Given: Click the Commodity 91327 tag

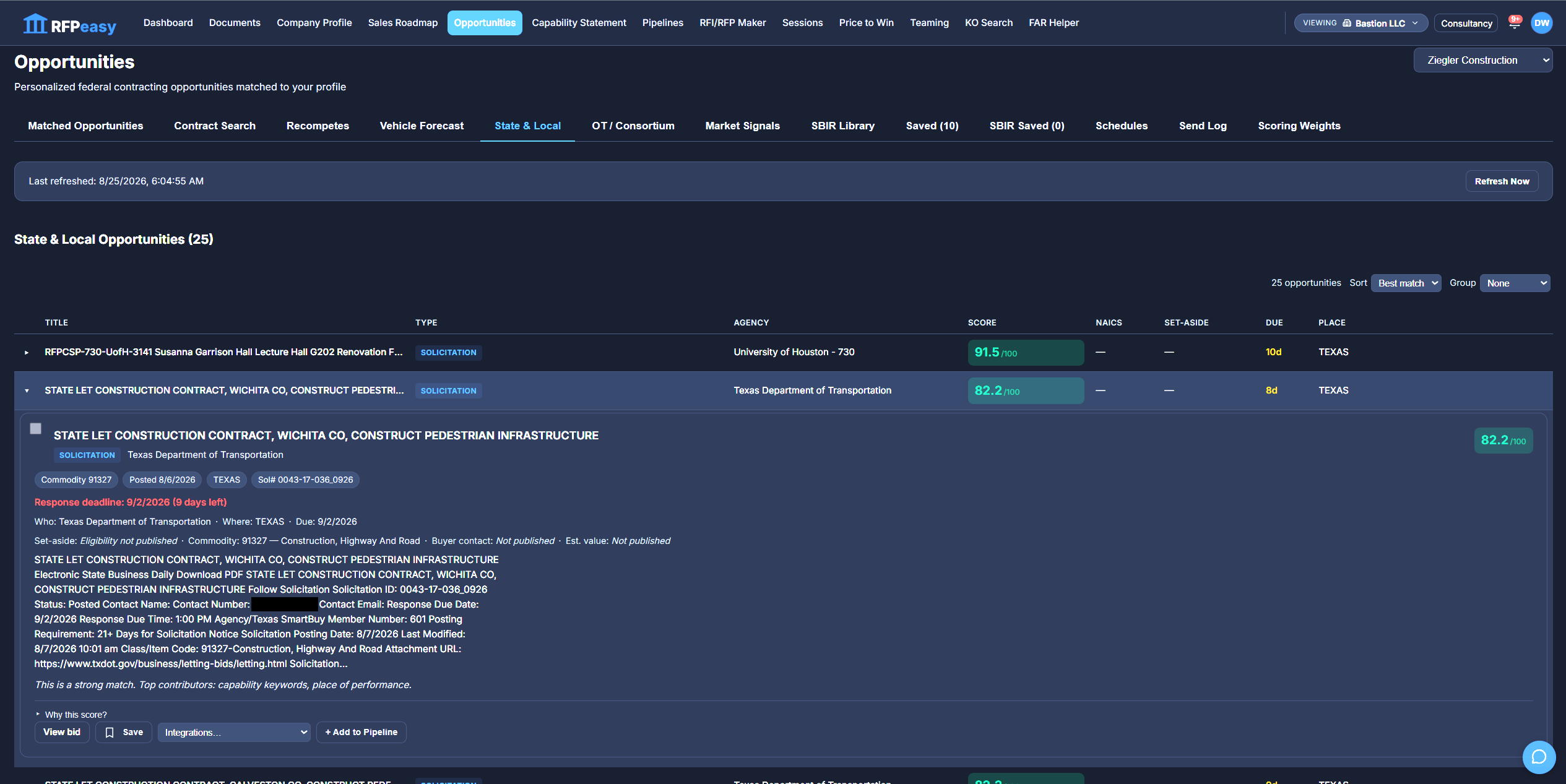Looking at the screenshot, I should 76,480.
